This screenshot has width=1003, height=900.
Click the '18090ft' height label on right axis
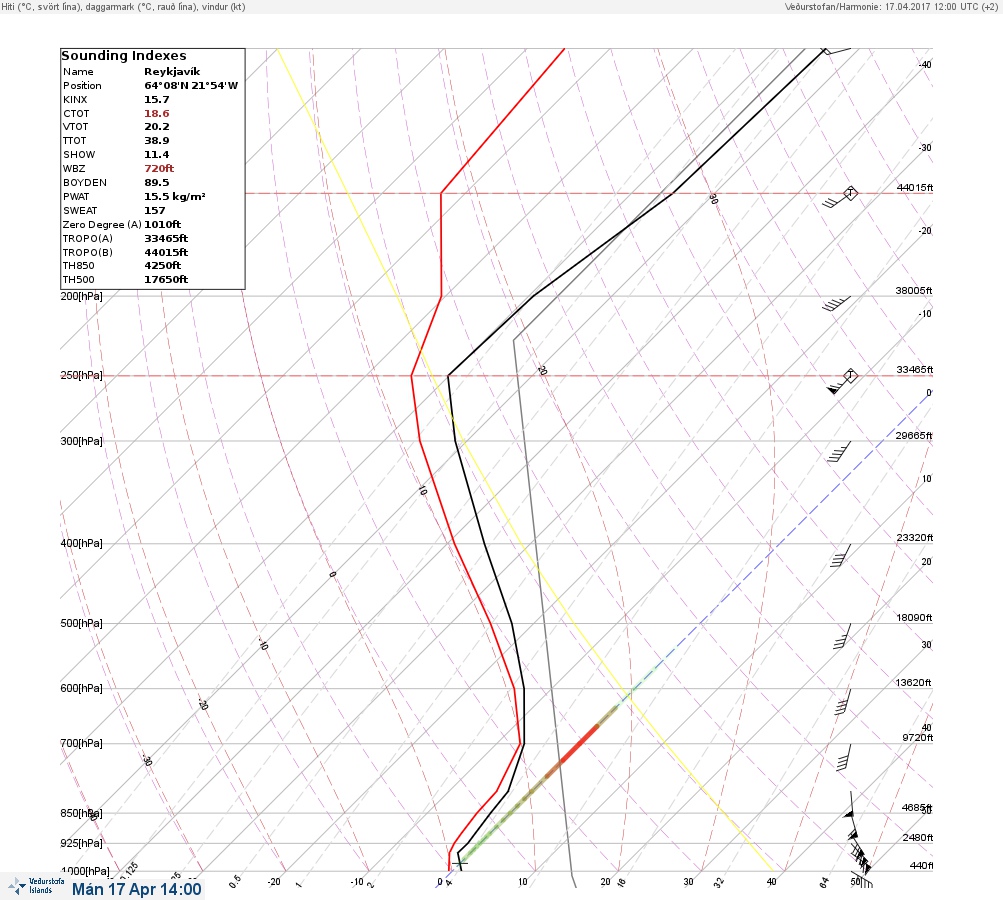pos(914,617)
